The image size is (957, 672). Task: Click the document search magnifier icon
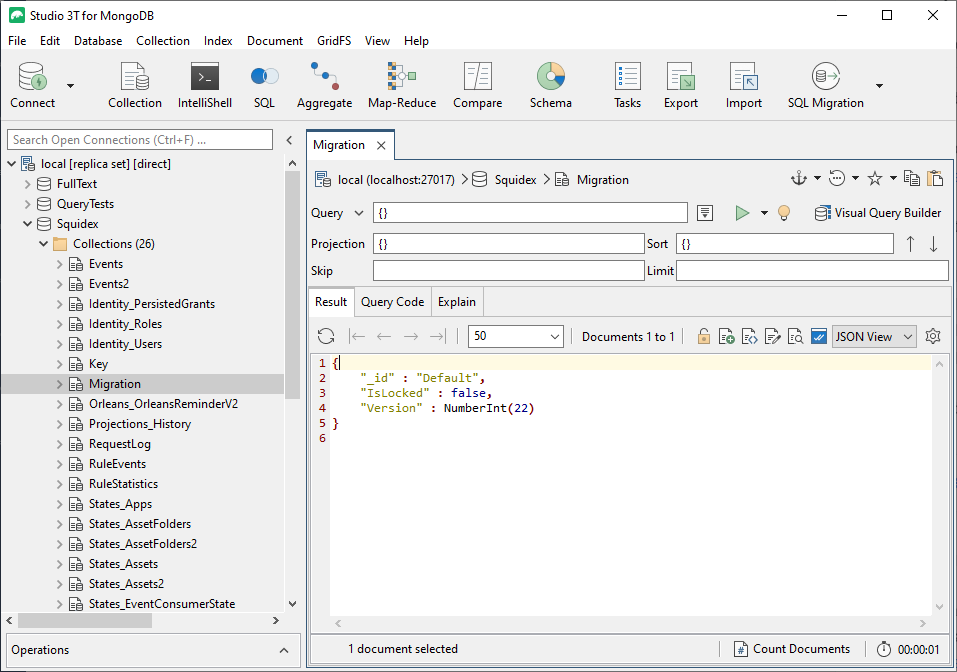tap(795, 336)
